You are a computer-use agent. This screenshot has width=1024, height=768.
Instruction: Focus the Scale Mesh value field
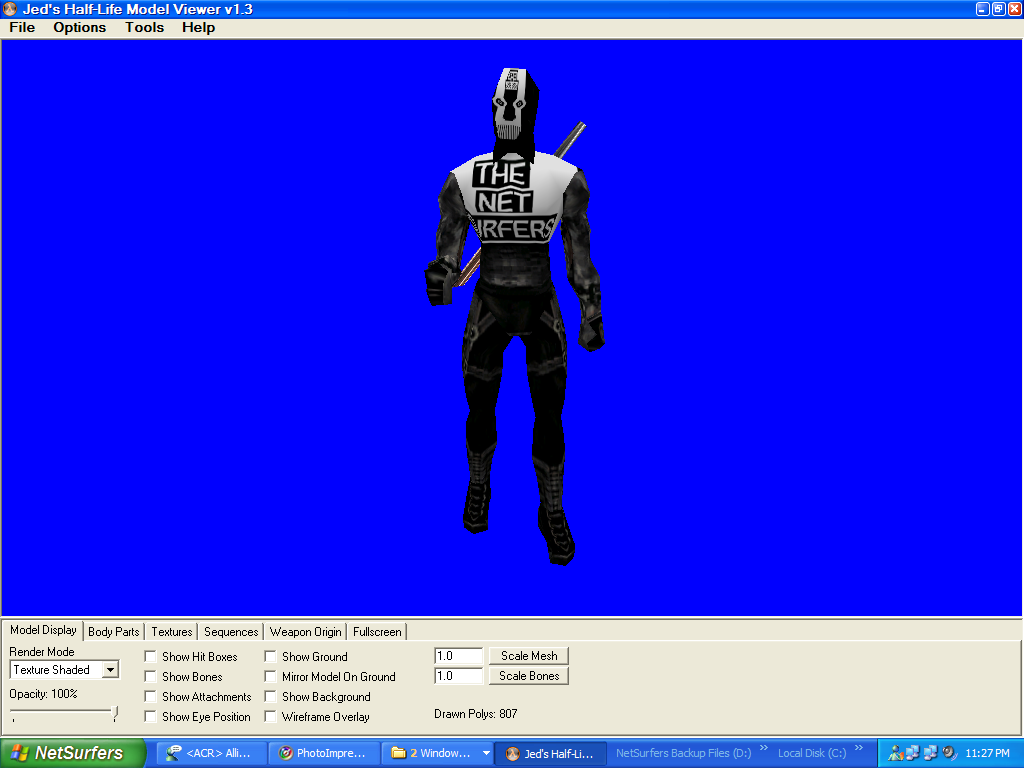pyautogui.click(x=458, y=656)
